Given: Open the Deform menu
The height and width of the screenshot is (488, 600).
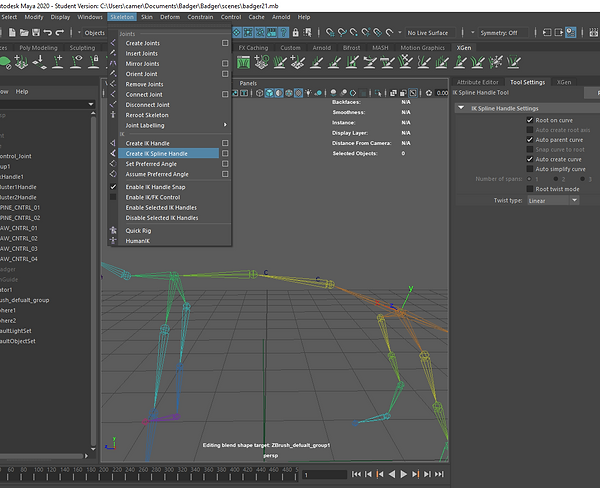Looking at the screenshot, I should pos(170,17).
